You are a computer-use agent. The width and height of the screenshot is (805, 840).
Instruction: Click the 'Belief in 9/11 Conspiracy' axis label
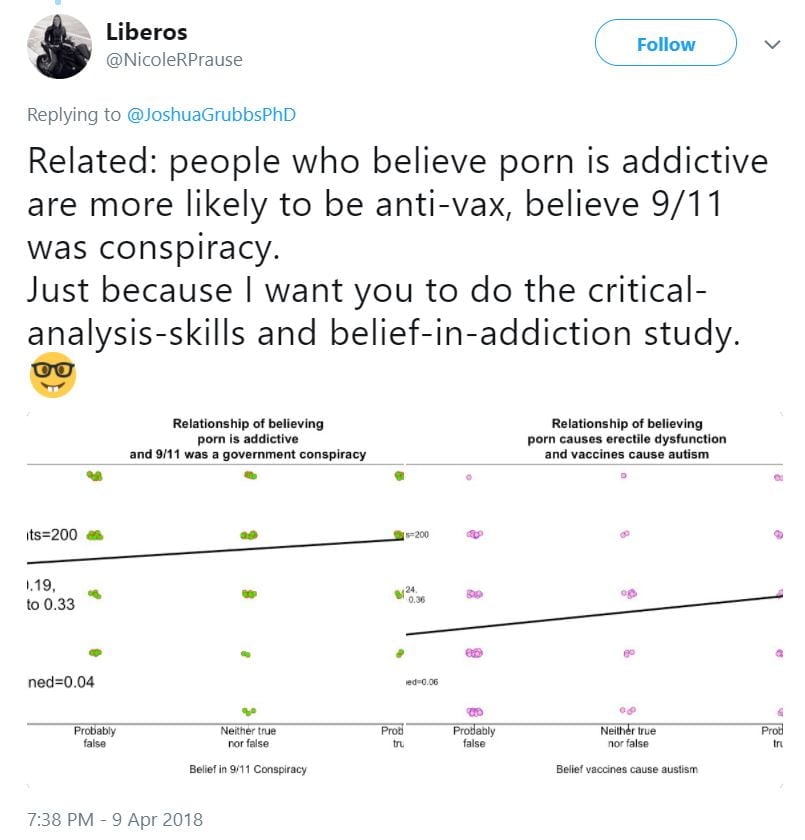[247, 769]
